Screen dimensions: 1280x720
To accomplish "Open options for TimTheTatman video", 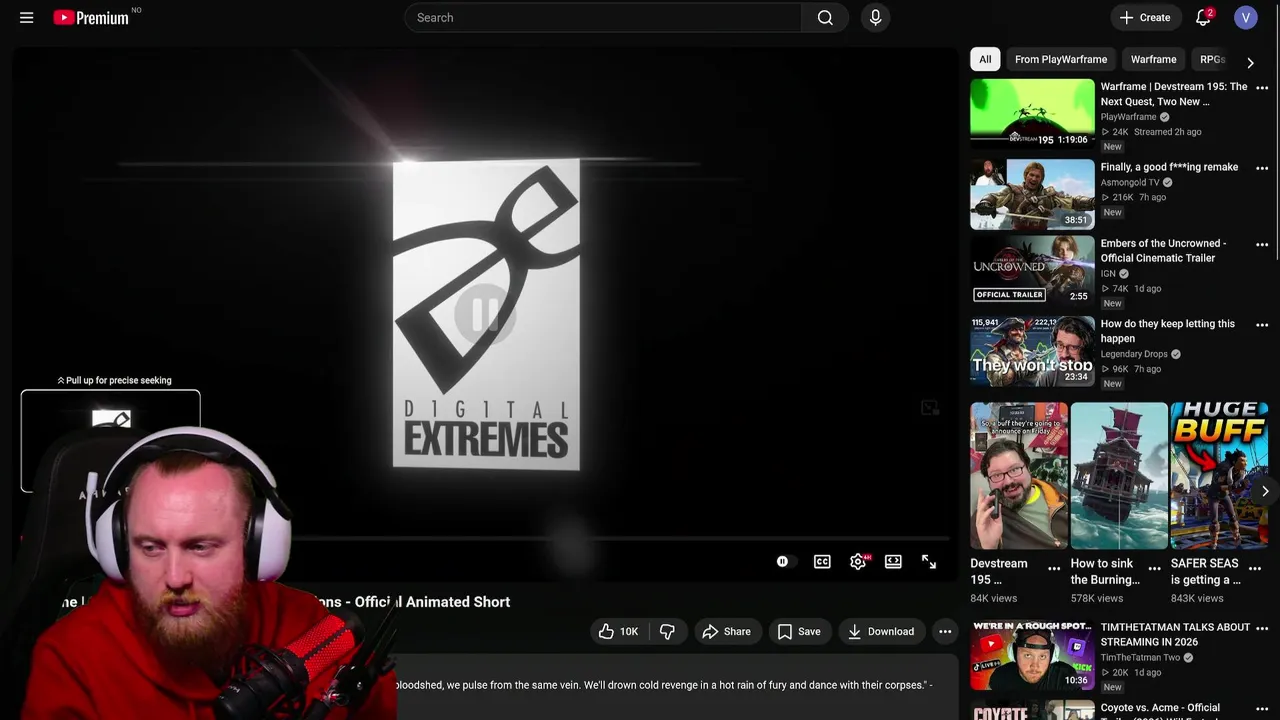I will (1262, 628).
